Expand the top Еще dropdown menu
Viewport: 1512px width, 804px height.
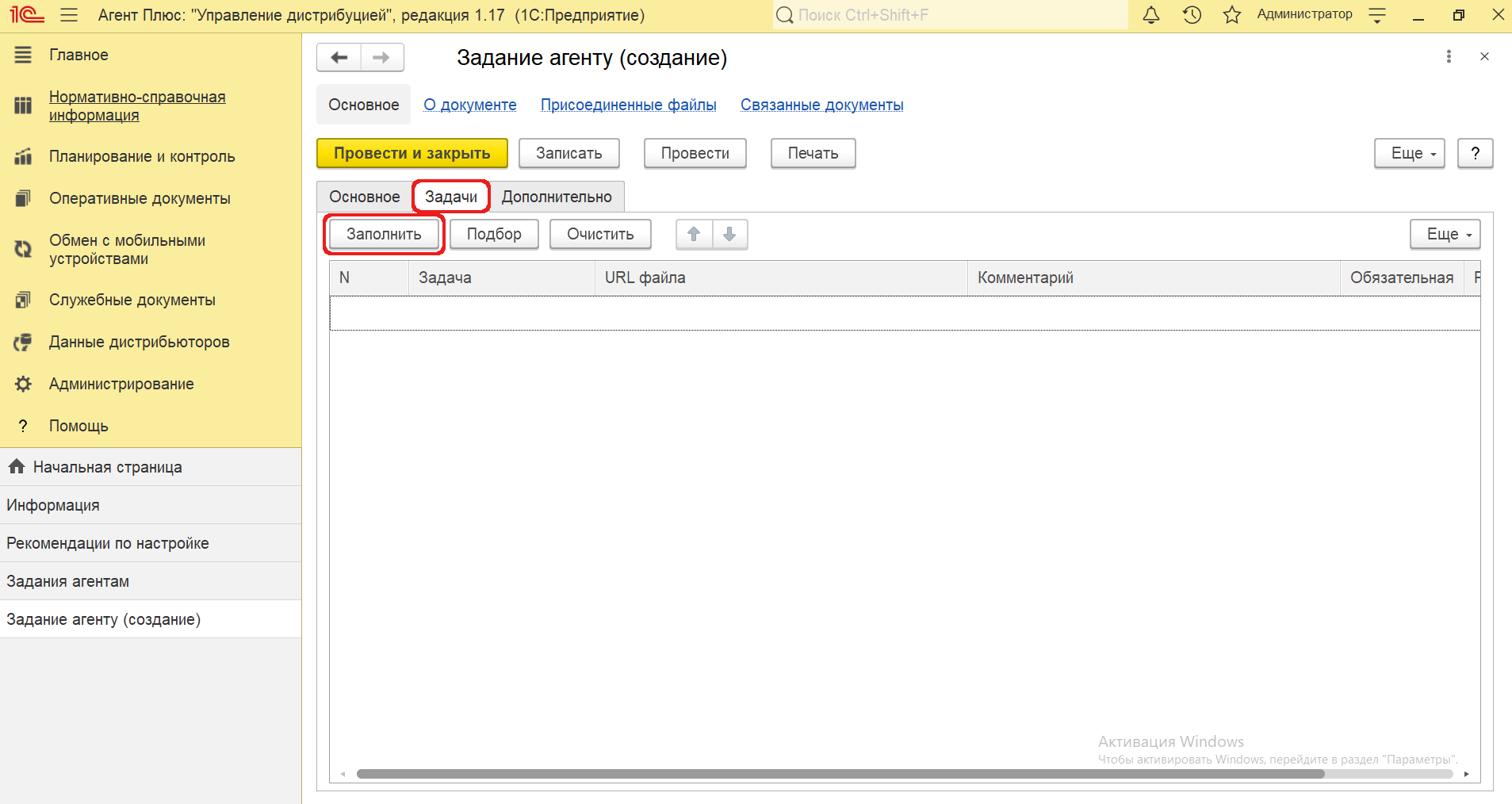pos(1410,153)
